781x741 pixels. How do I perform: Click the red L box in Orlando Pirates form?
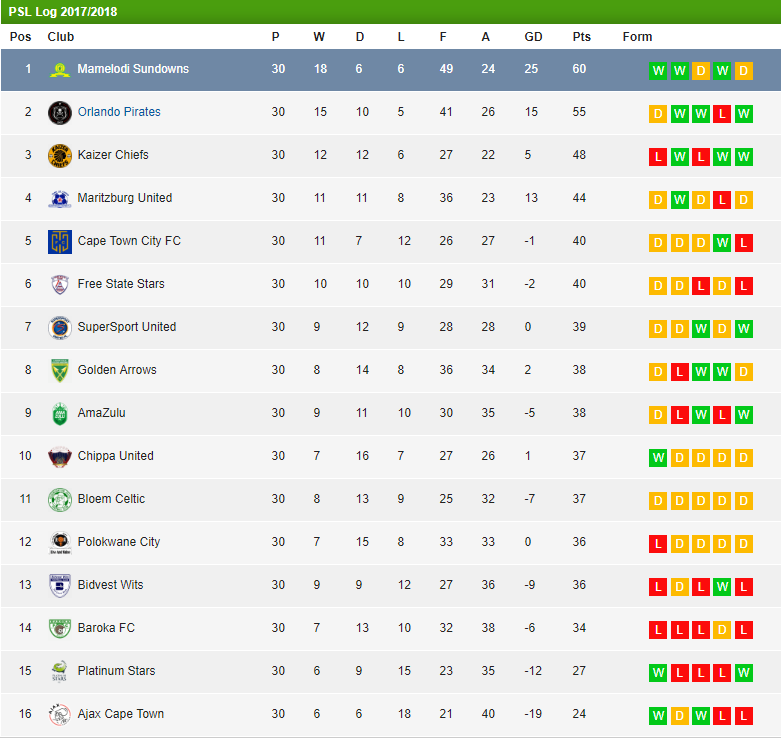[722, 114]
